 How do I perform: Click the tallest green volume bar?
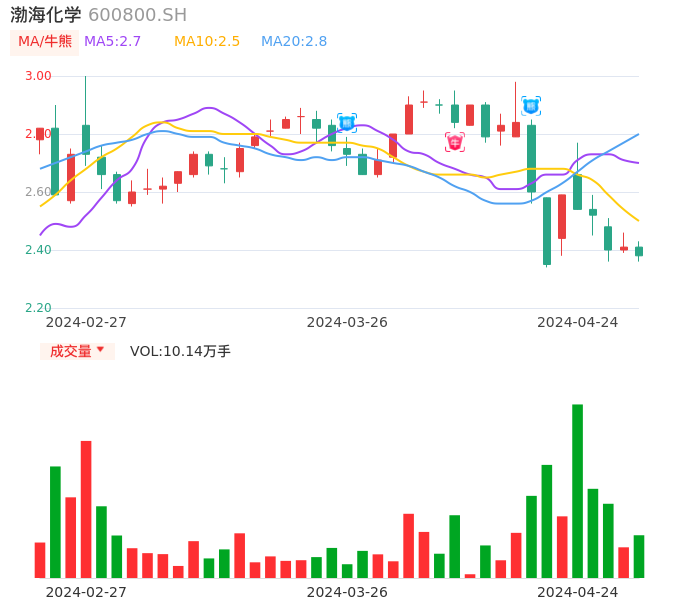[577, 490]
